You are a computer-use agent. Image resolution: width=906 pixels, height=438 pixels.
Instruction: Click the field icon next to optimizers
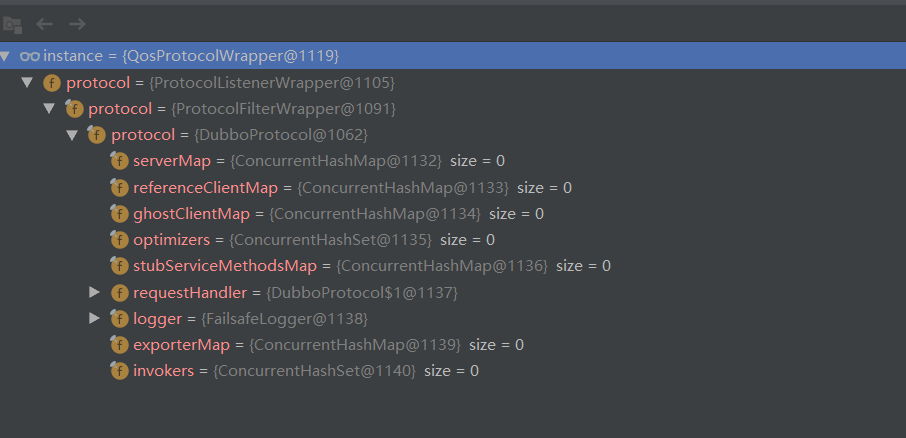tap(119, 240)
